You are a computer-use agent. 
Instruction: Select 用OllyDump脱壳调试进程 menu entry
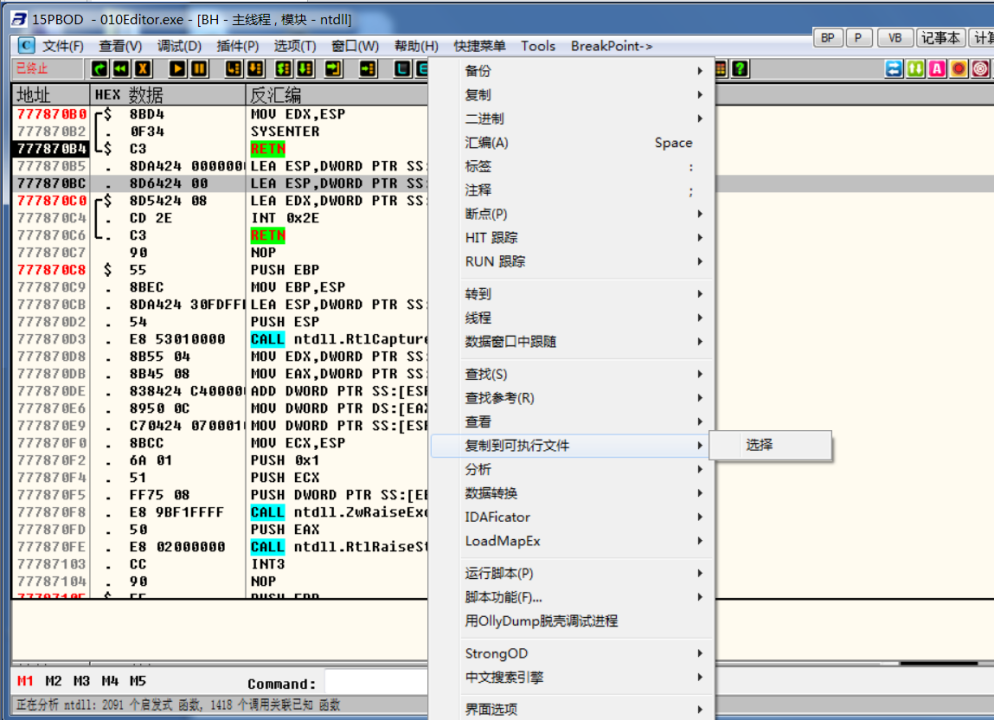(541, 621)
